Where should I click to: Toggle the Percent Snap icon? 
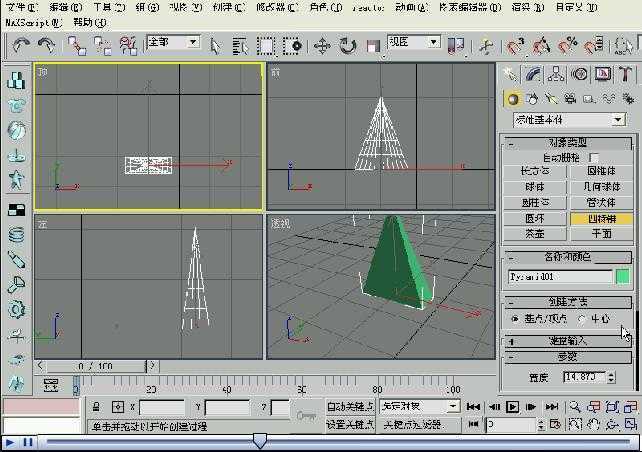[x=567, y=45]
